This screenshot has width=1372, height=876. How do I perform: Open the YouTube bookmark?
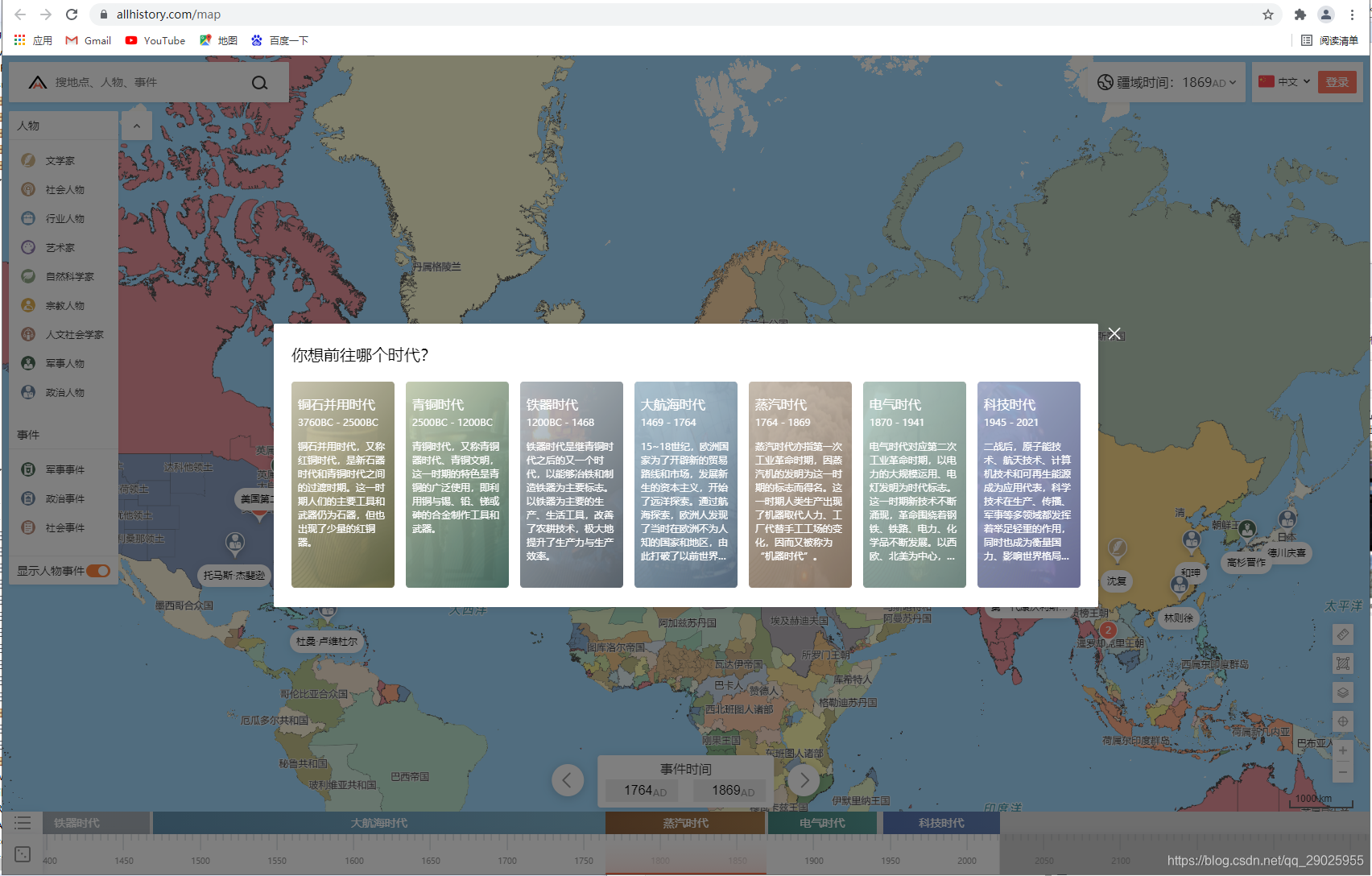click(x=155, y=40)
